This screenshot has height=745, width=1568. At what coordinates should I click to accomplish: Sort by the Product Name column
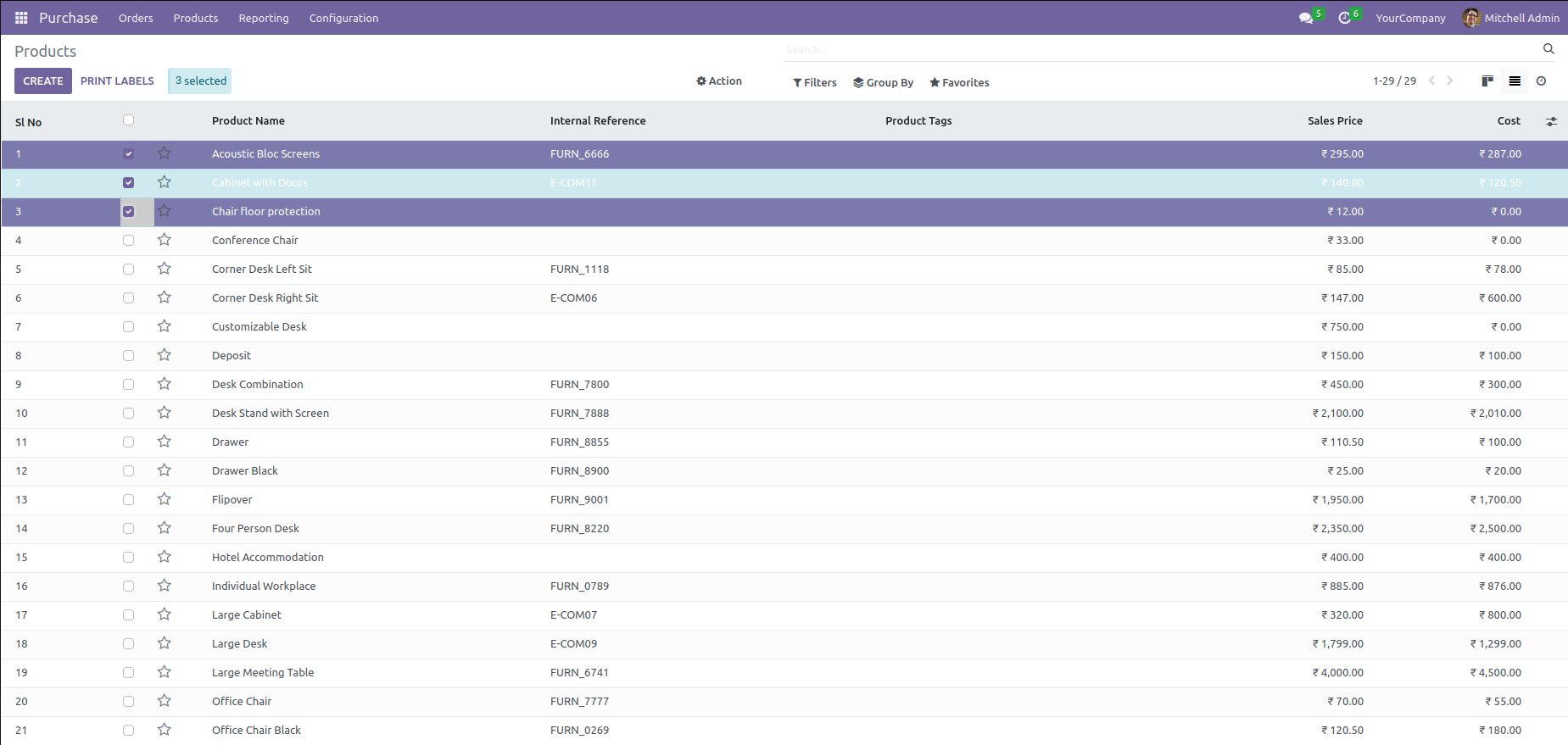click(248, 121)
